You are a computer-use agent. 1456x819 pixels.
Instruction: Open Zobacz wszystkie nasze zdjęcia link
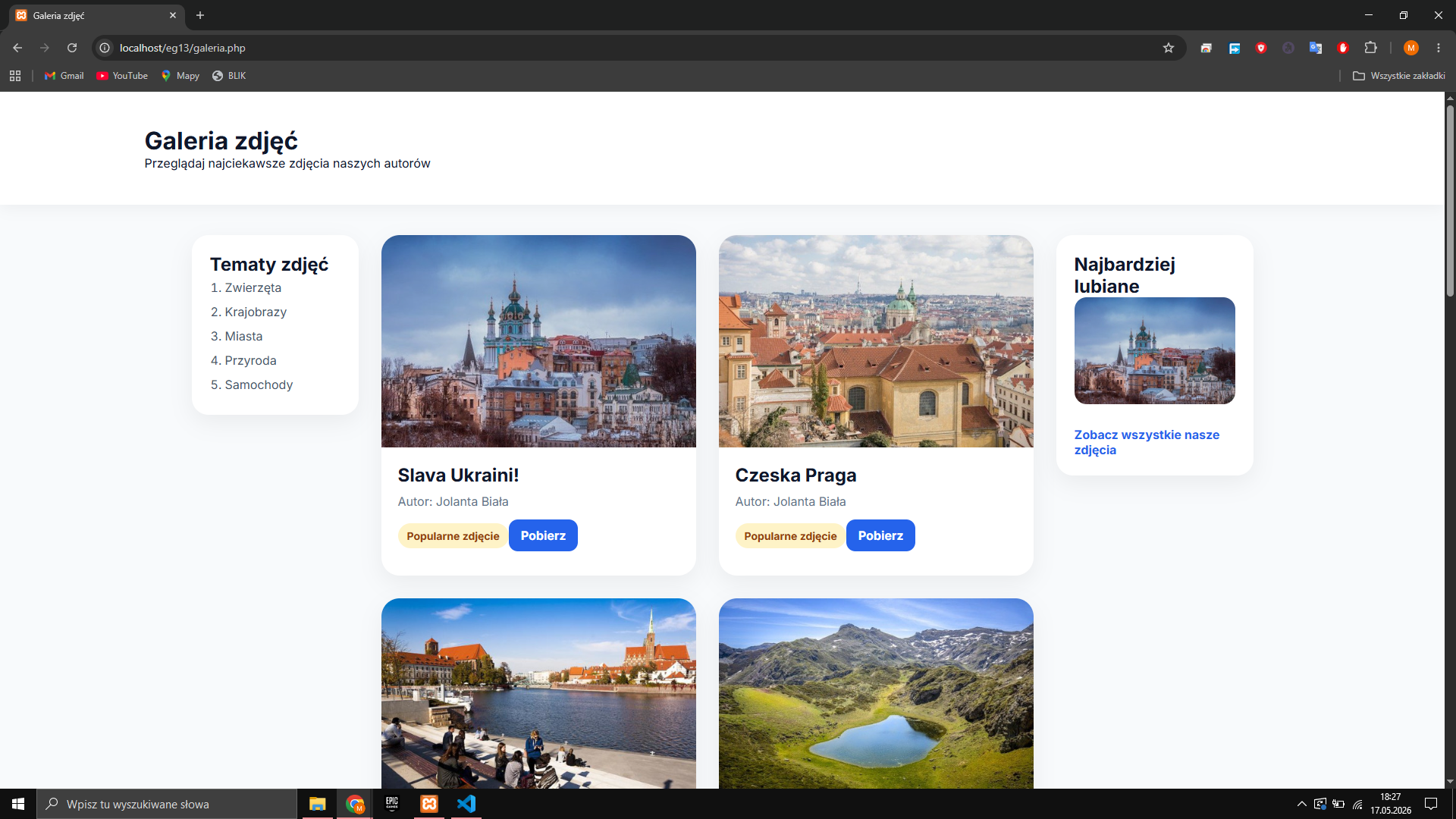pyautogui.click(x=1147, y=442)
